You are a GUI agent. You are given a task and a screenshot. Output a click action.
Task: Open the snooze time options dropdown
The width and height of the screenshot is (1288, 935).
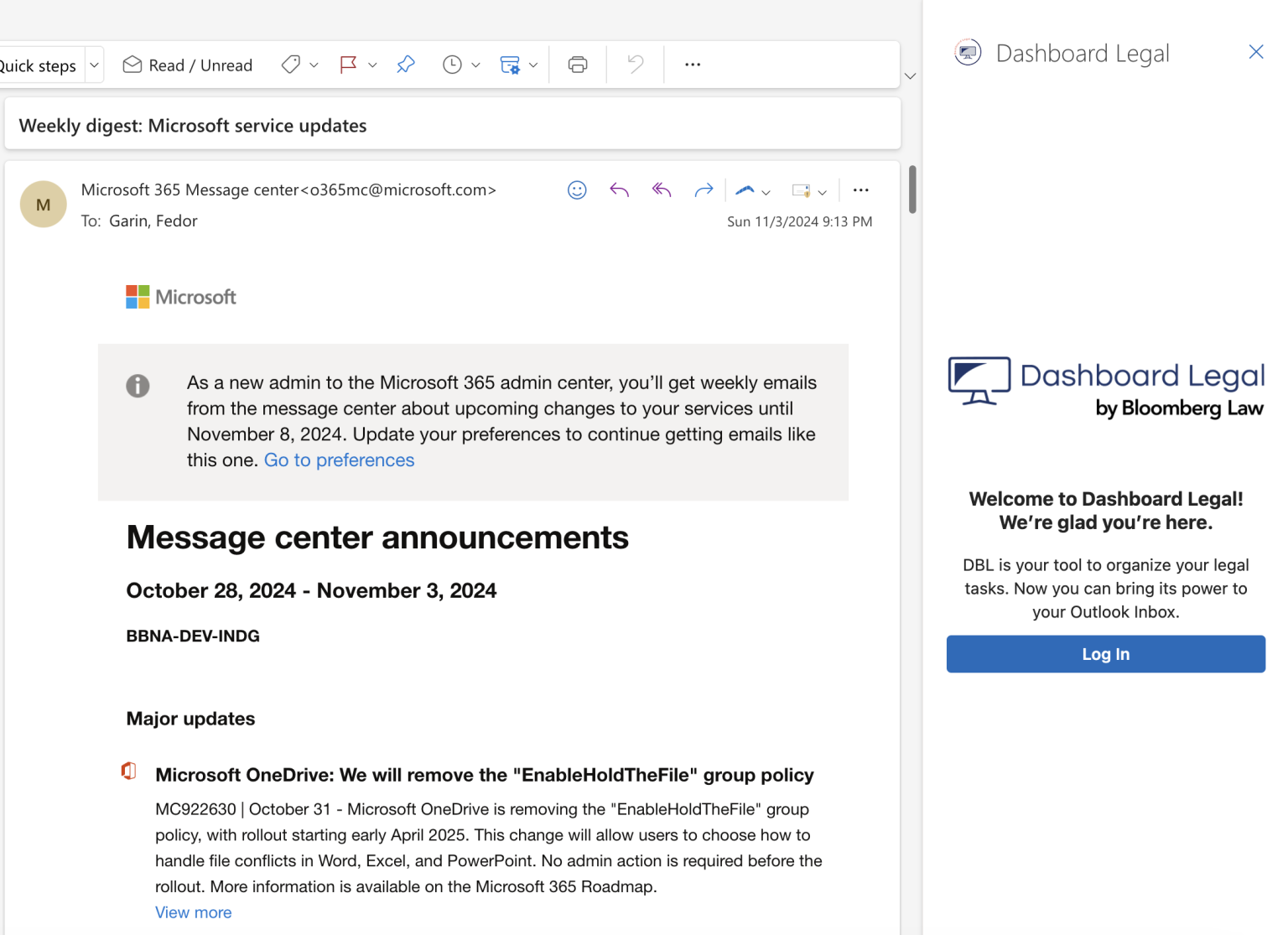[x=476, y=65]
